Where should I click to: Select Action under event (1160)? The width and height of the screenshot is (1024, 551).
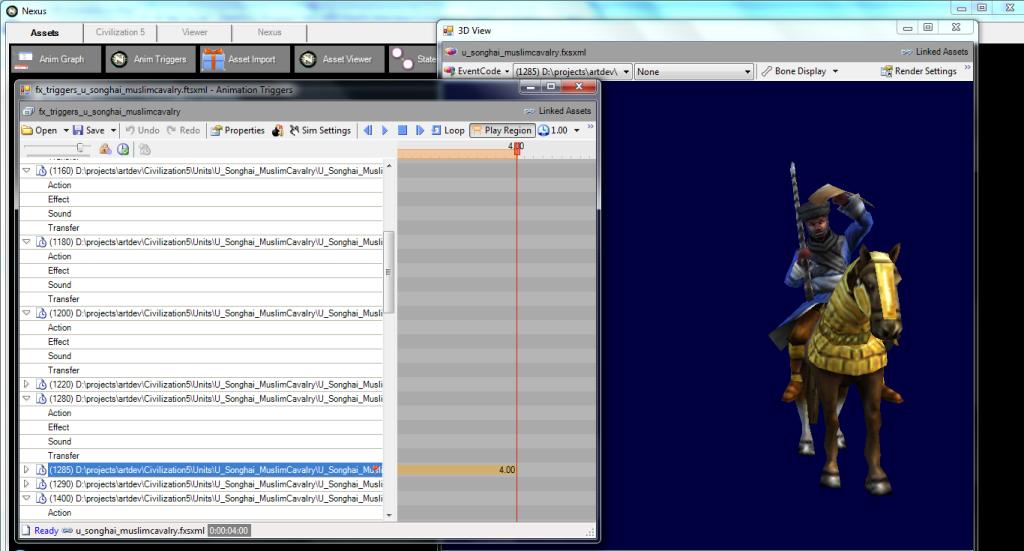(x=59, y=185)
